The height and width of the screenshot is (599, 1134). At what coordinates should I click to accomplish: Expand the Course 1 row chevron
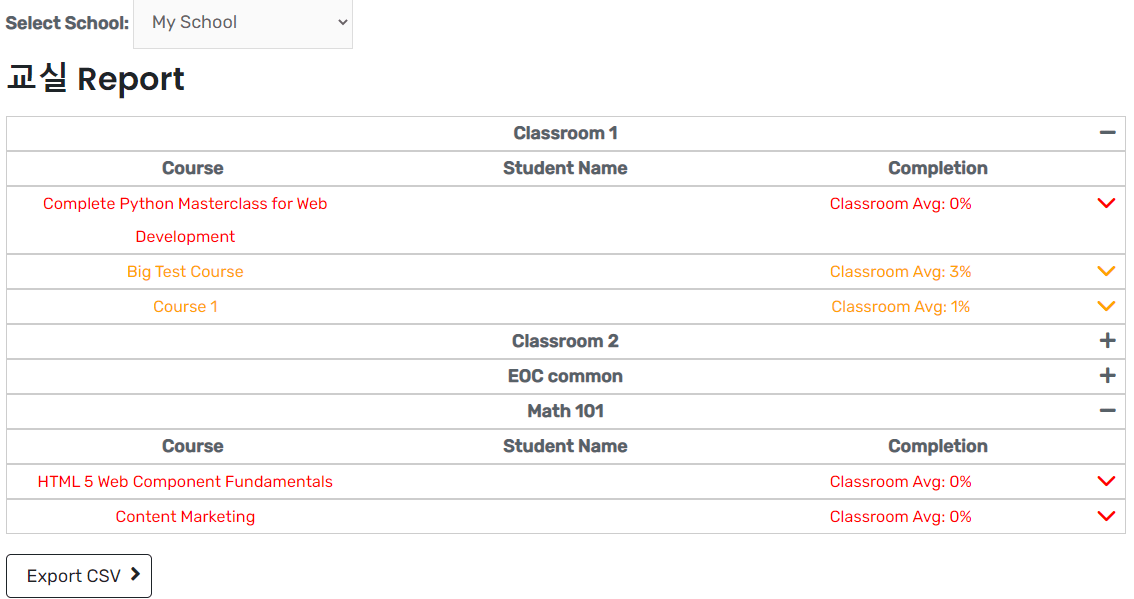coord(1105,306)
